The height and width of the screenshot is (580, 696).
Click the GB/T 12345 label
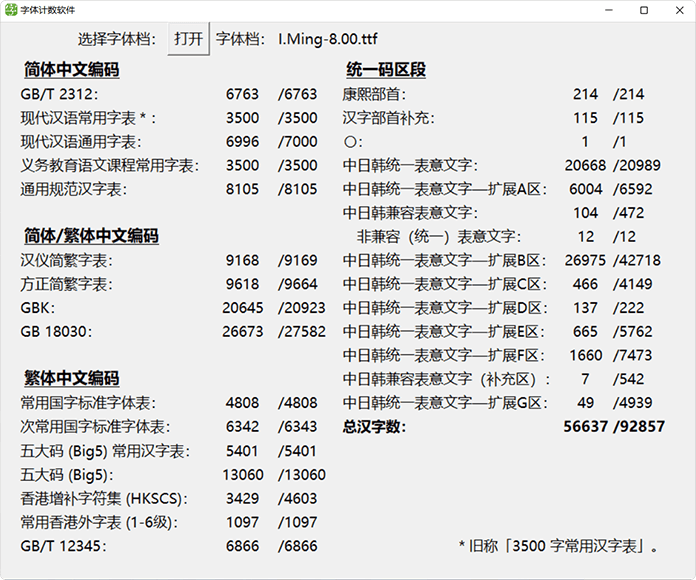tap(63, 546)
